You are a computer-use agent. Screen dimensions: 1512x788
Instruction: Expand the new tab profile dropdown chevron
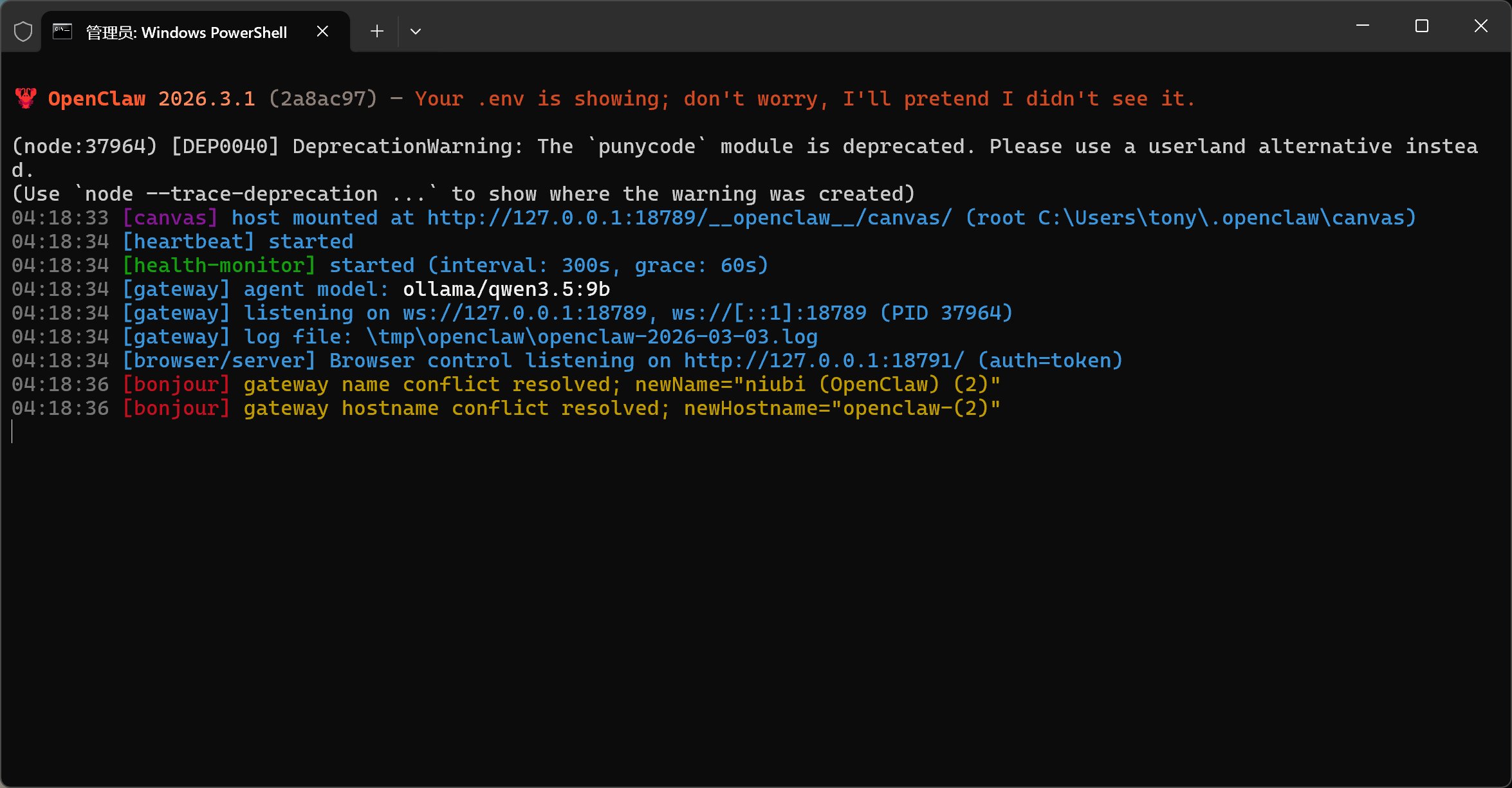click(x=416, y=31)
